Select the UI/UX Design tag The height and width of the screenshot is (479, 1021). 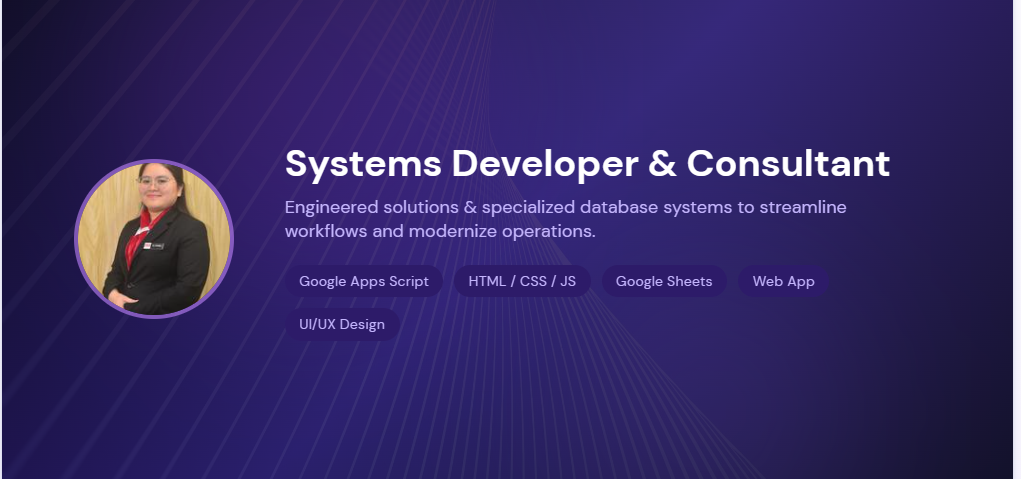[342, 324]
